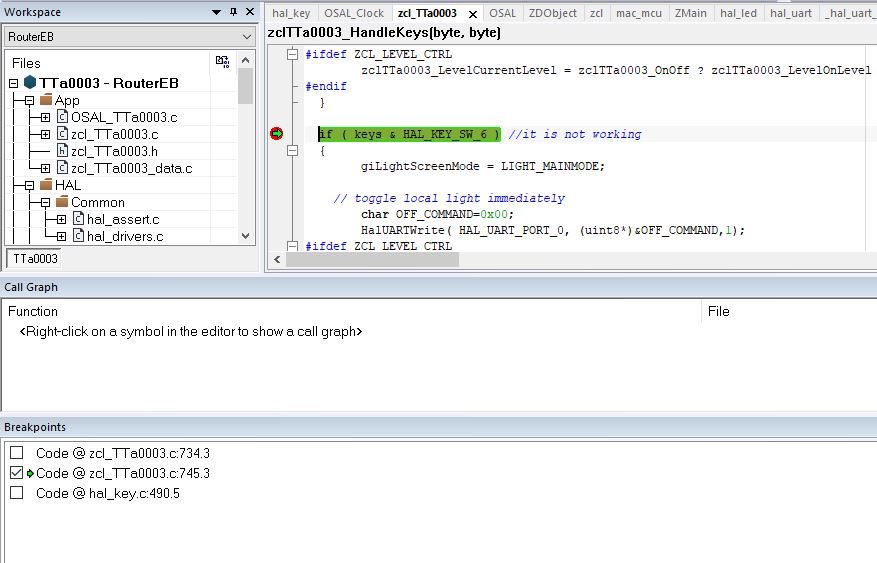Switch to the hal_led editor tab
This screenshot has width=877, height=563.
pyautogui.click(x=738, y=13)
